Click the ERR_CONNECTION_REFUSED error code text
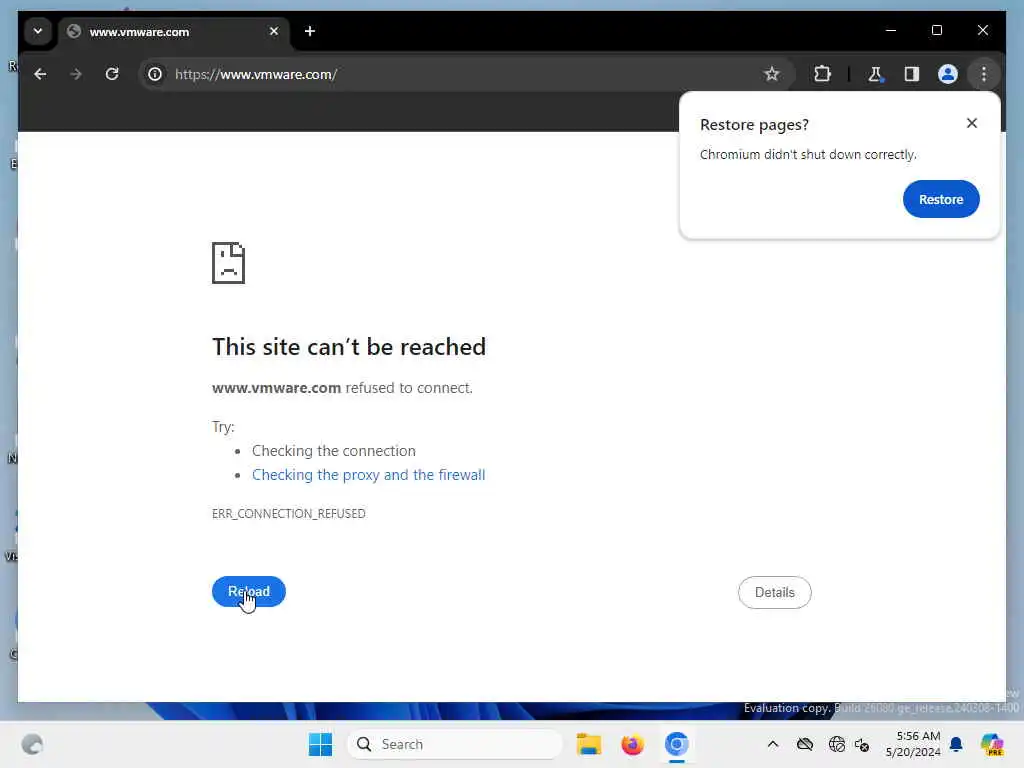 pyautogui.click(x=289, y=514)
